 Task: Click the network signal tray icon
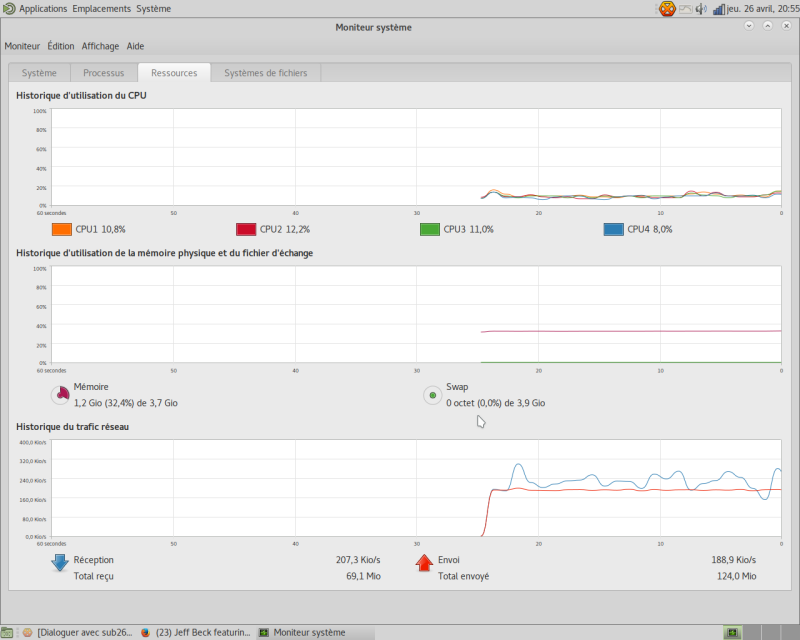coord(718,9)
